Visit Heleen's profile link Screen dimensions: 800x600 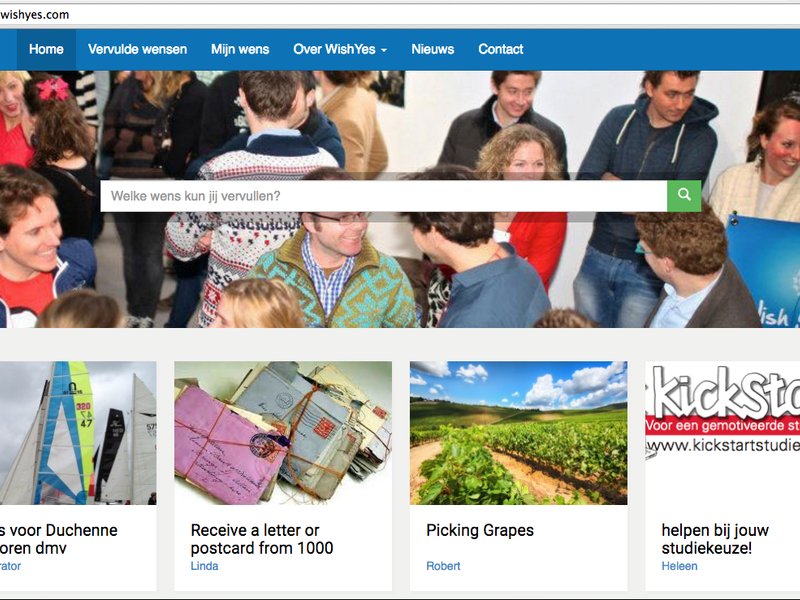coord(679,566)
